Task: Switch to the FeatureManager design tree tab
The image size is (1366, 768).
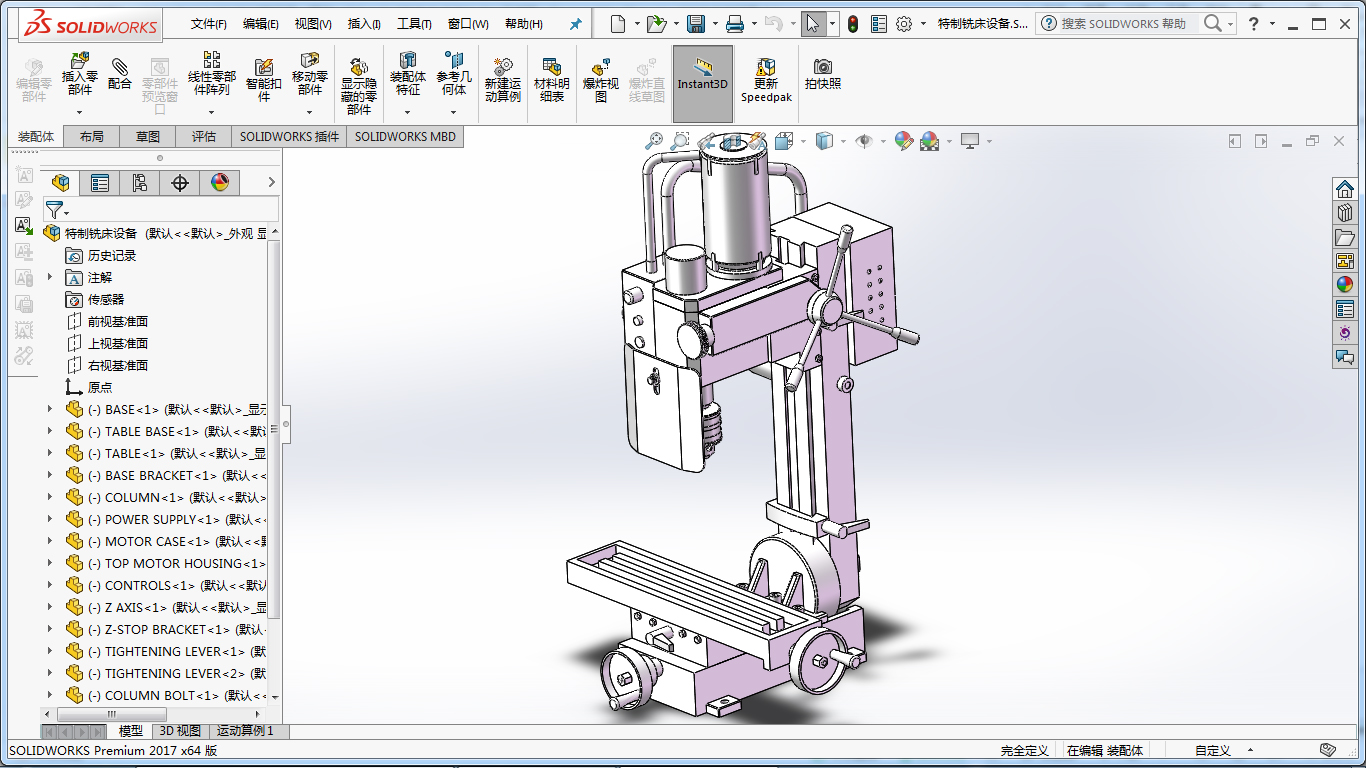Action: pyautogui.click(x=61, y=182)
